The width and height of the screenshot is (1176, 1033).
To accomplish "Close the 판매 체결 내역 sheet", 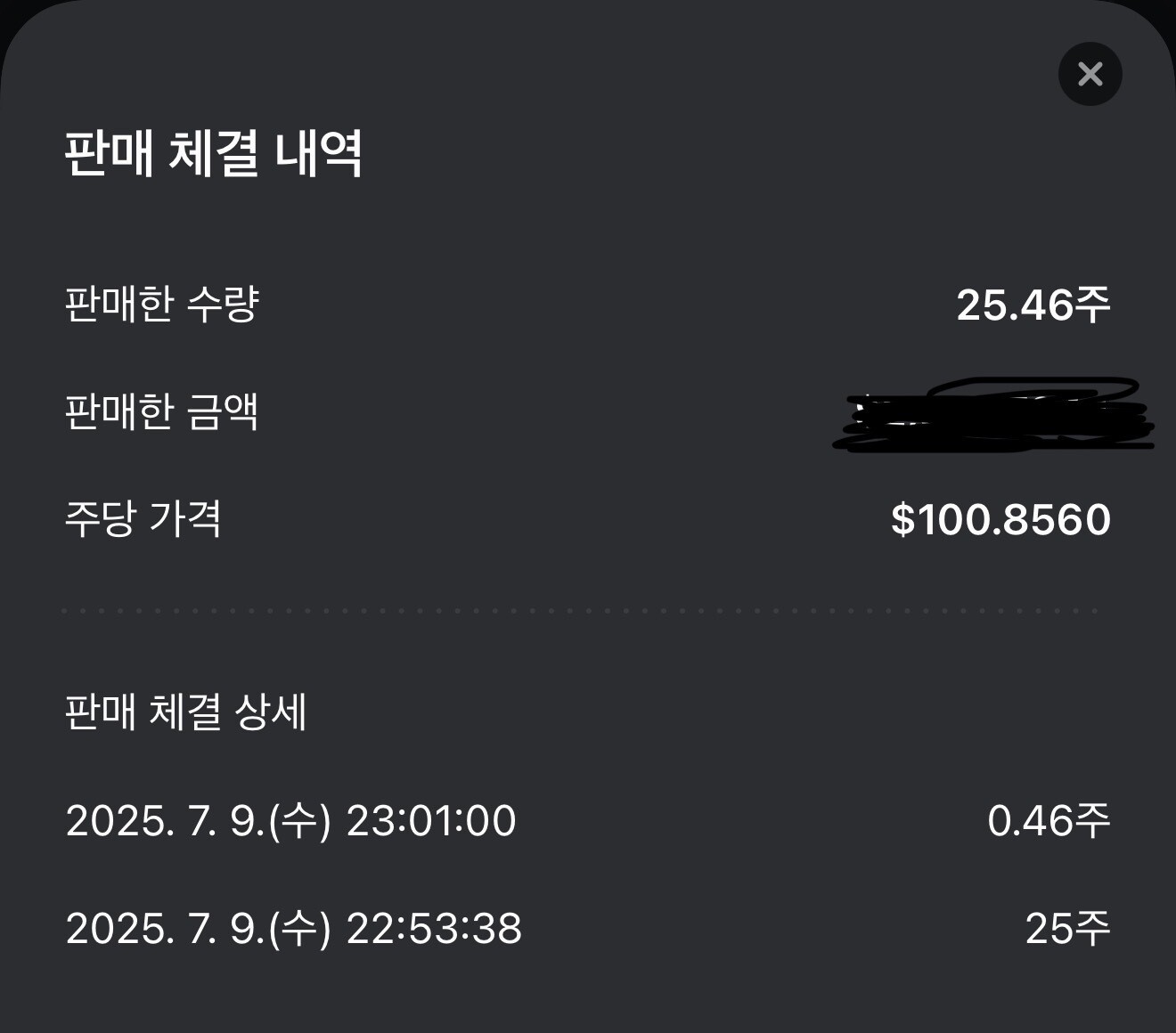I will pos(1090,74).
